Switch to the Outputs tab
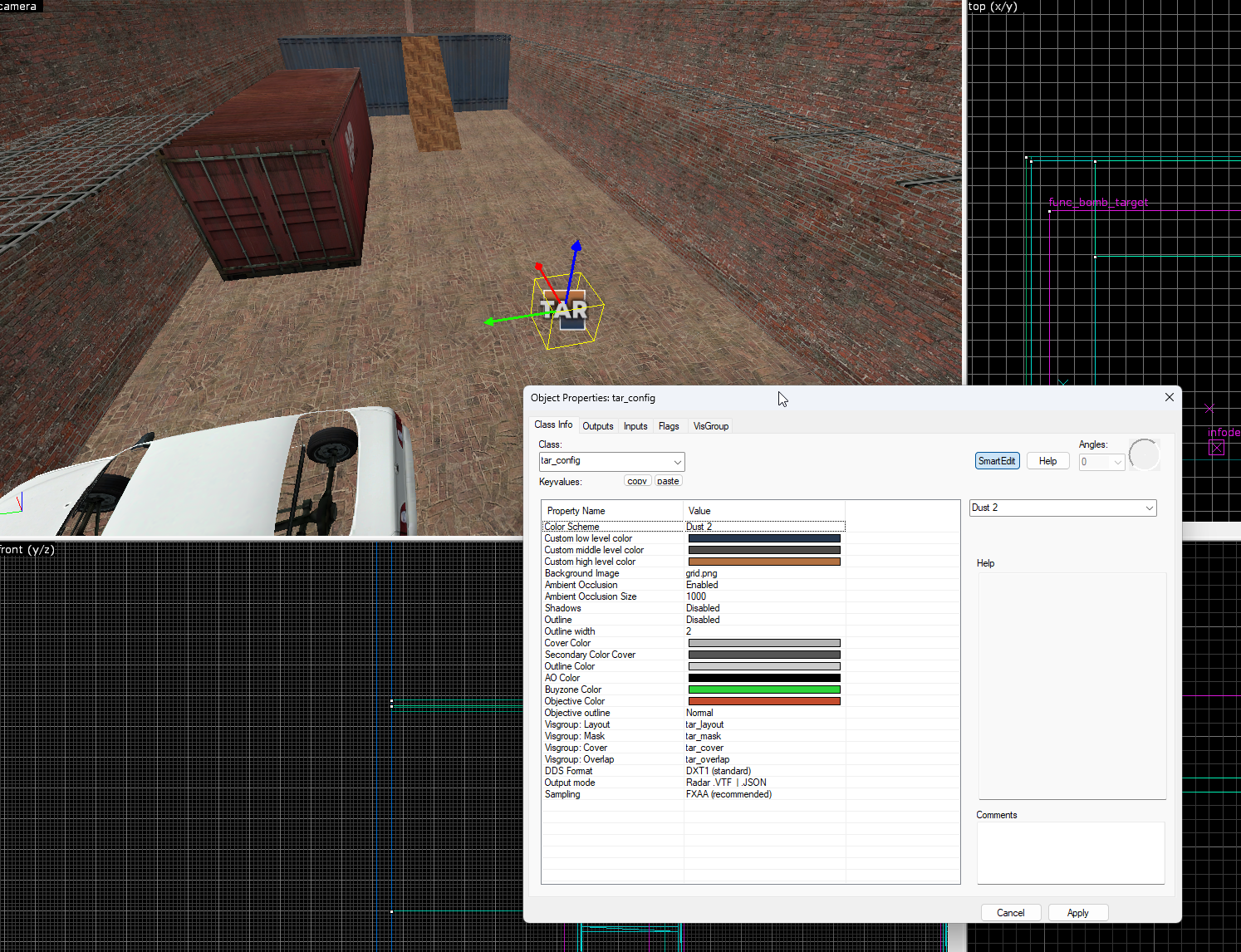 tap(598, 426)
